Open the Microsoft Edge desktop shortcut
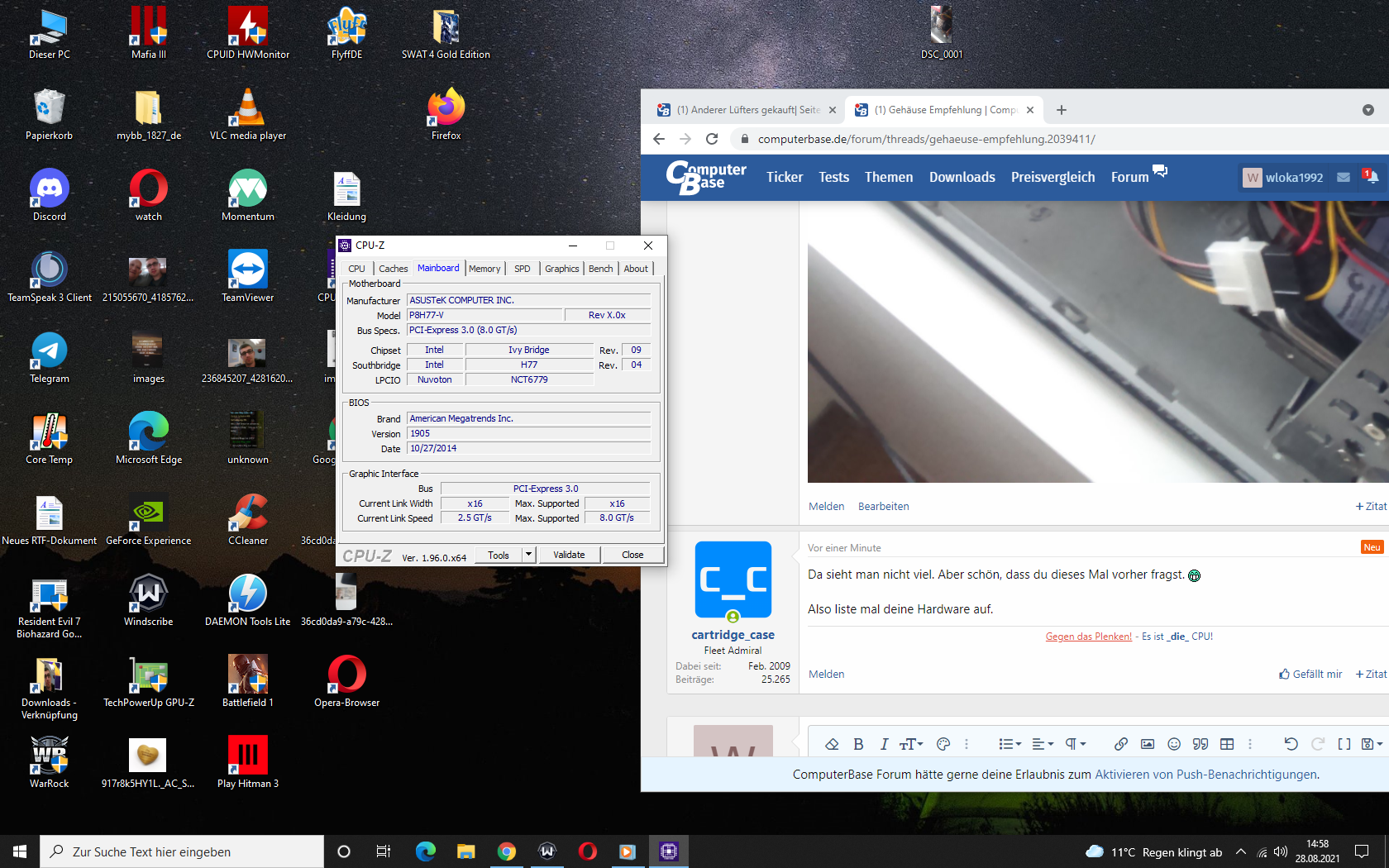The width and height of the screenshot is (1389, 868). (149, 438)
